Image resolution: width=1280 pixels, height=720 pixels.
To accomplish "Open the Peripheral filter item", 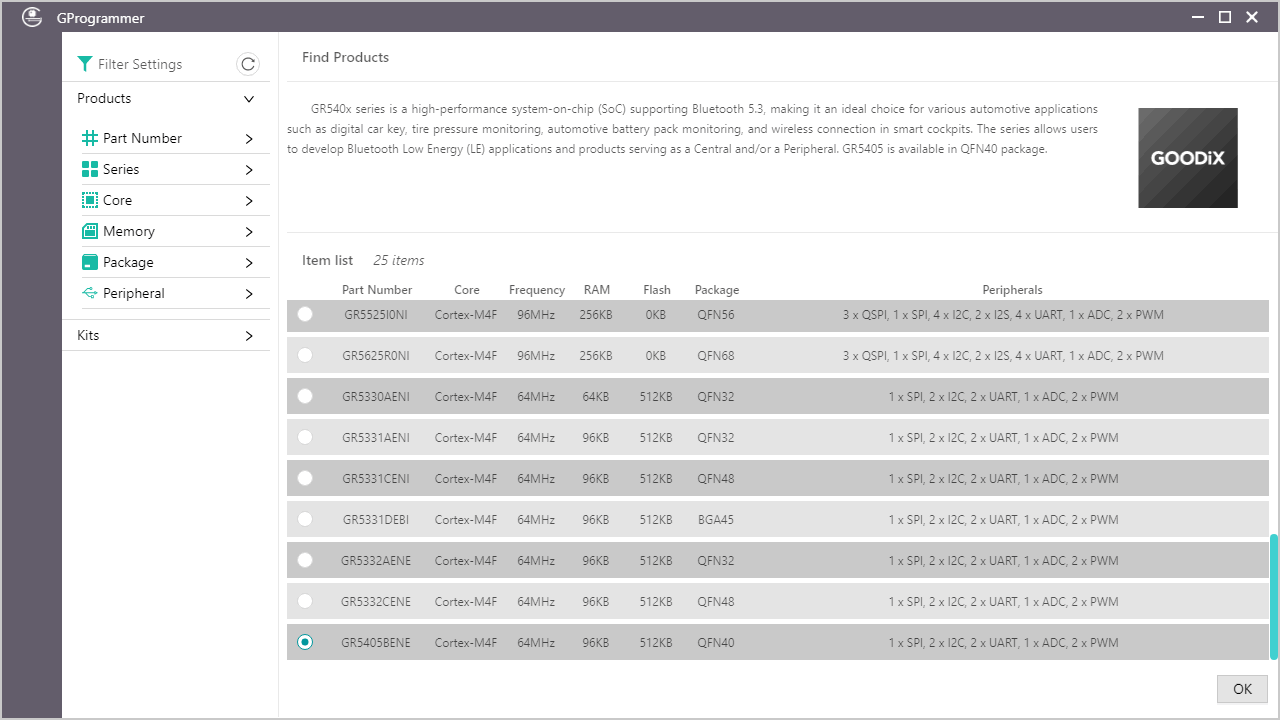I will tap(133, 293).
